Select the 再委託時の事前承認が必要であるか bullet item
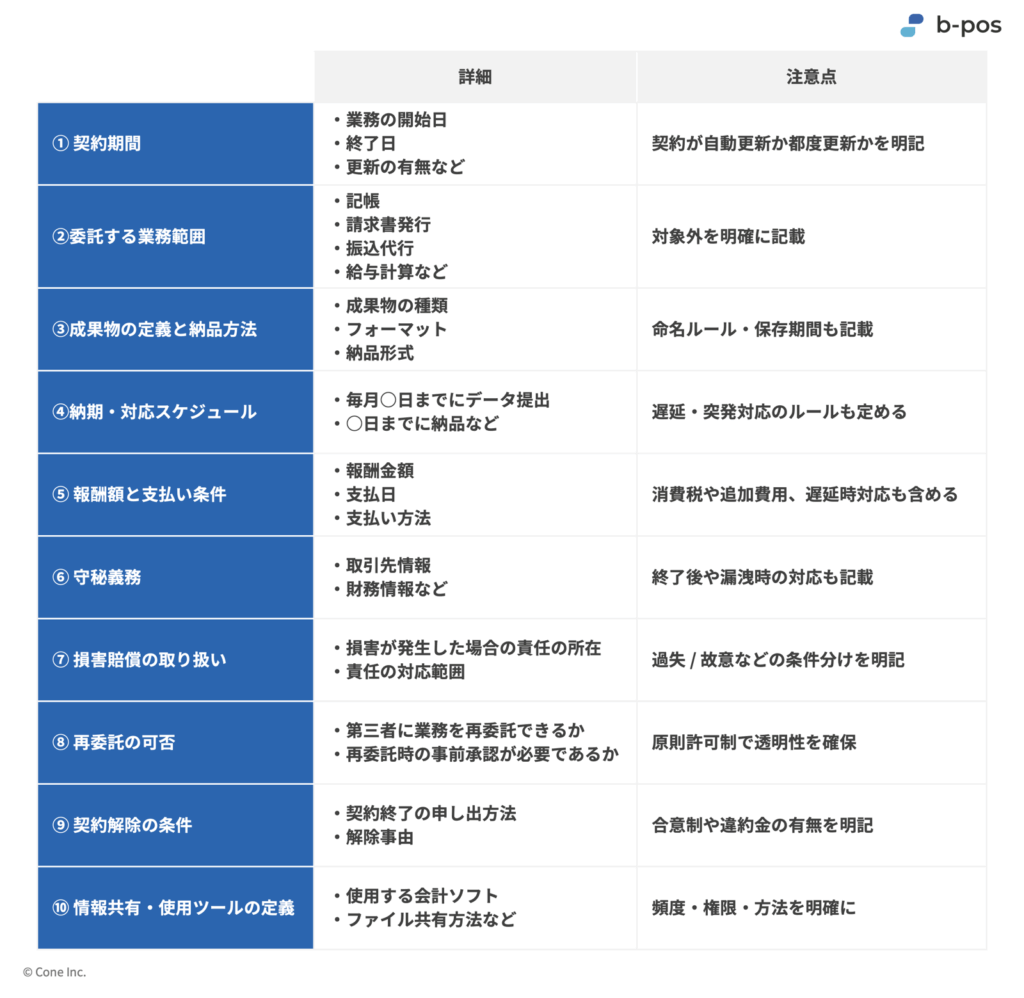 click(x=475, y=754)
